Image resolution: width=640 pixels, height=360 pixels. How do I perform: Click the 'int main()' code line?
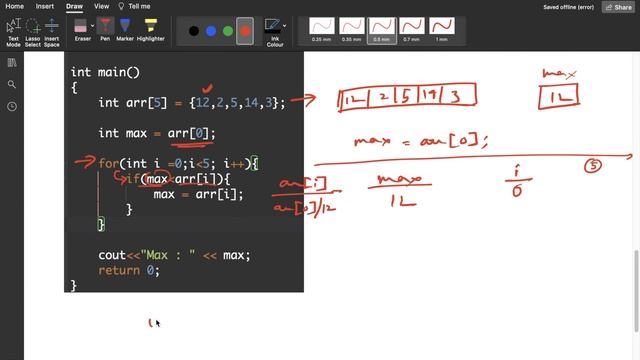(105, 72)
